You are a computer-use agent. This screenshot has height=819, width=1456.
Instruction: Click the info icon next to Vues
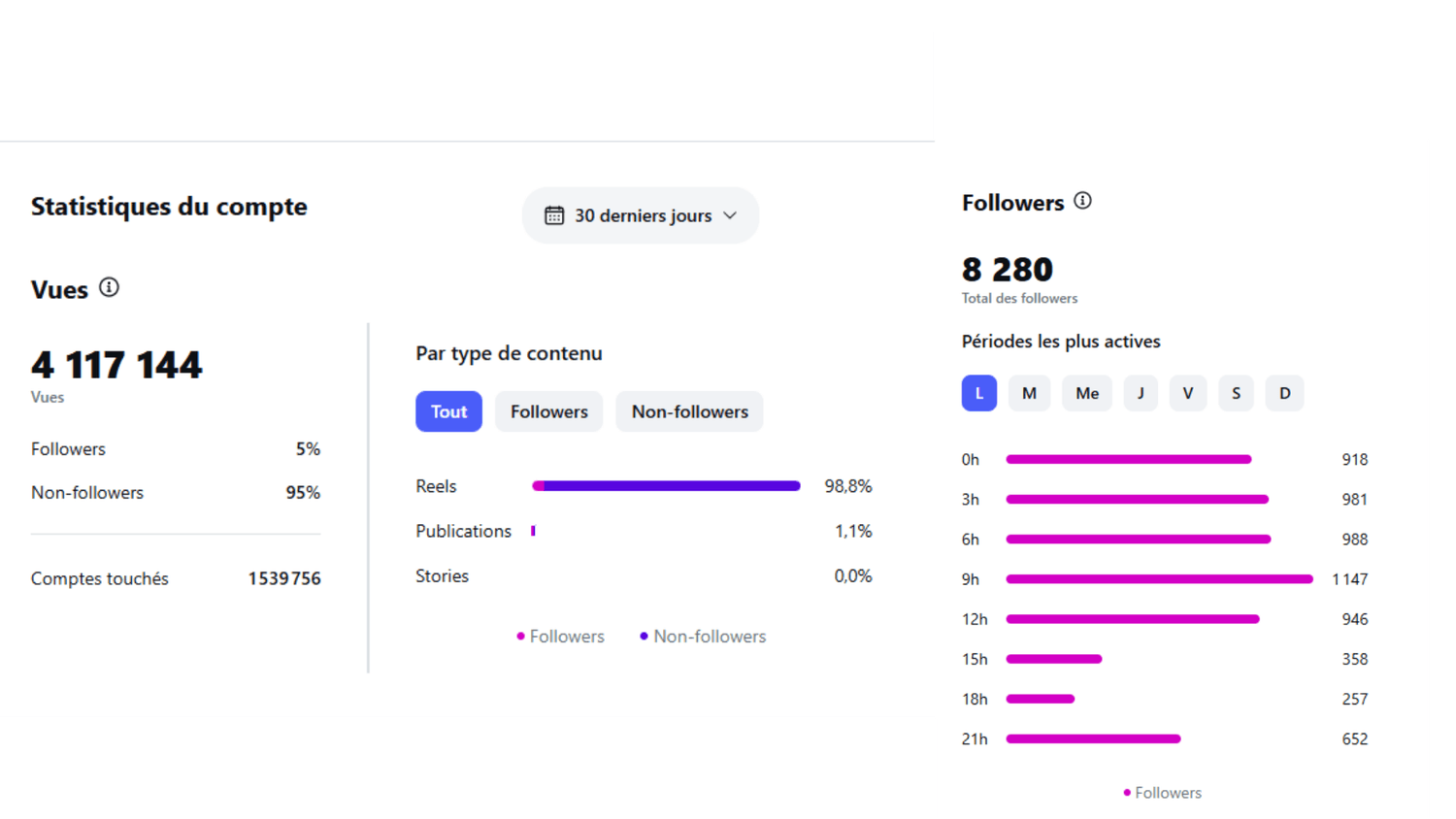(x=109, y=287)
